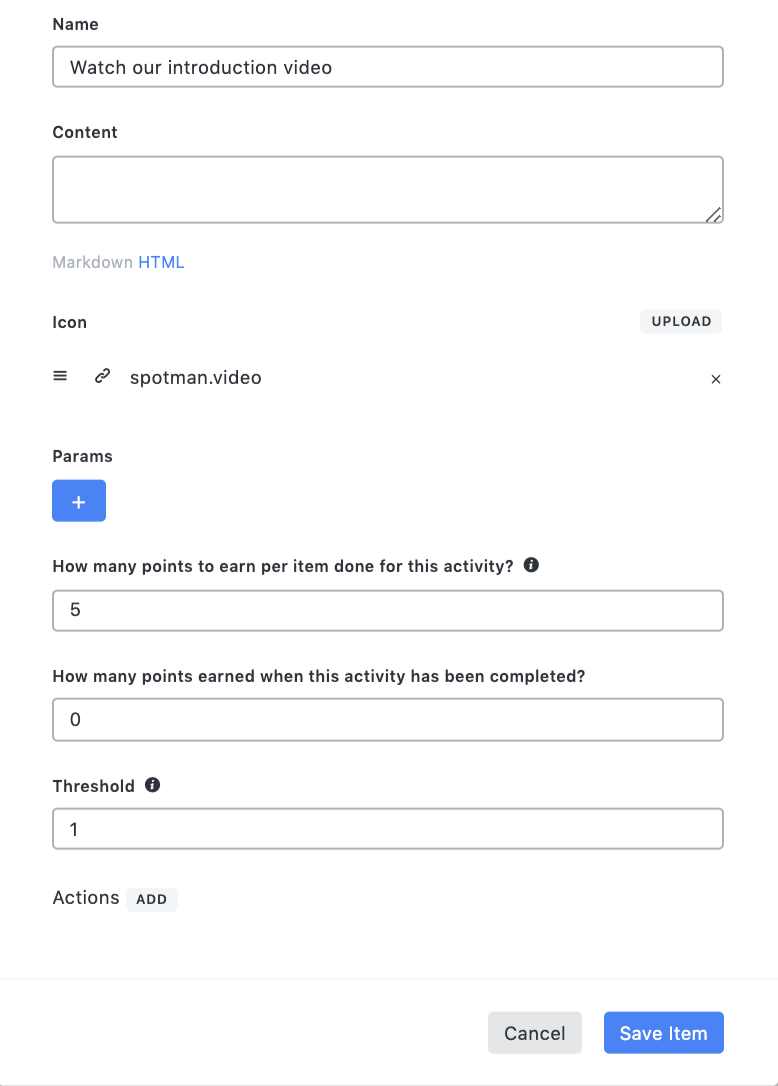
Task: Select the completion points field showing 0
Action: pyautogui.click(x=387, y=719)
